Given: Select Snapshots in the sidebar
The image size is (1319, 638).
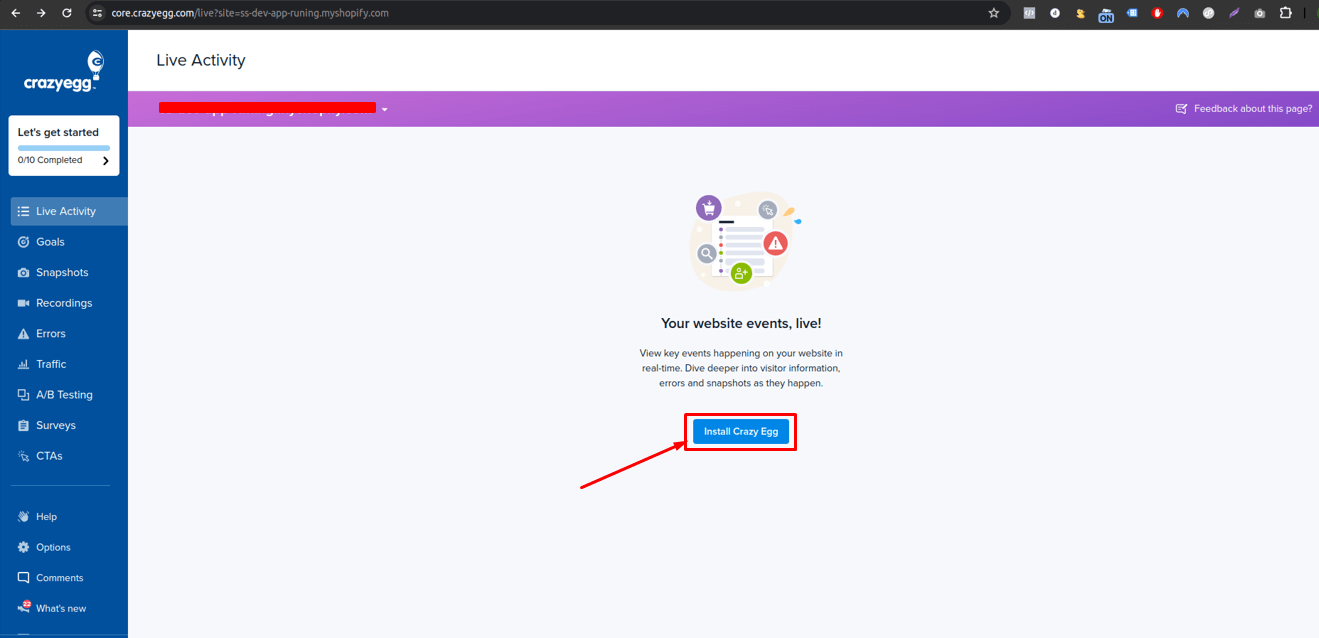Looking at the screenshot, I should point(64,272).
